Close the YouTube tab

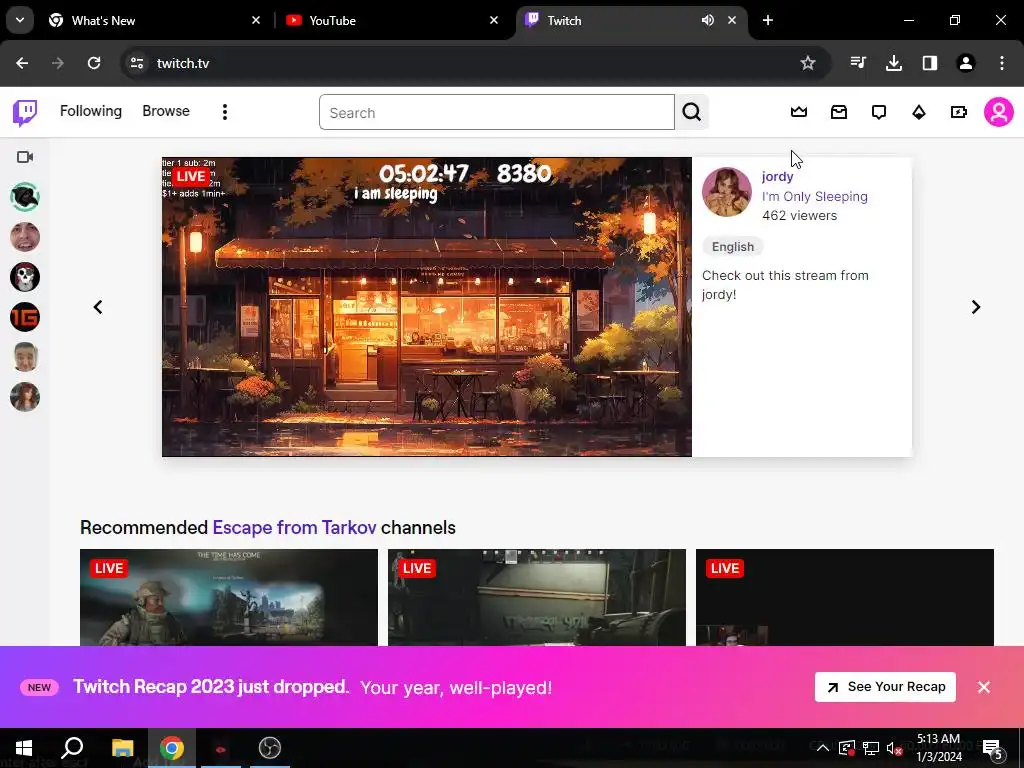click(494, 20)
